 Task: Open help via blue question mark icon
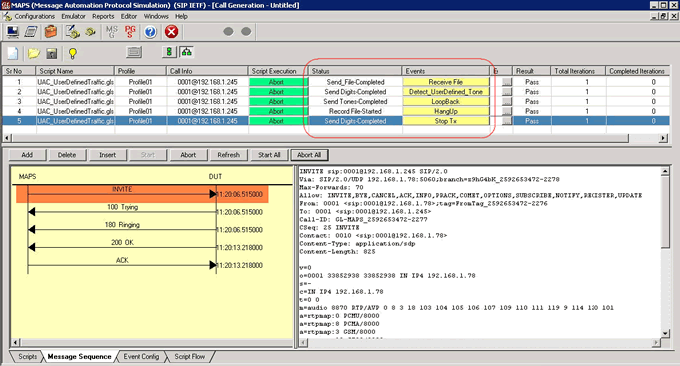pos(150,32)
